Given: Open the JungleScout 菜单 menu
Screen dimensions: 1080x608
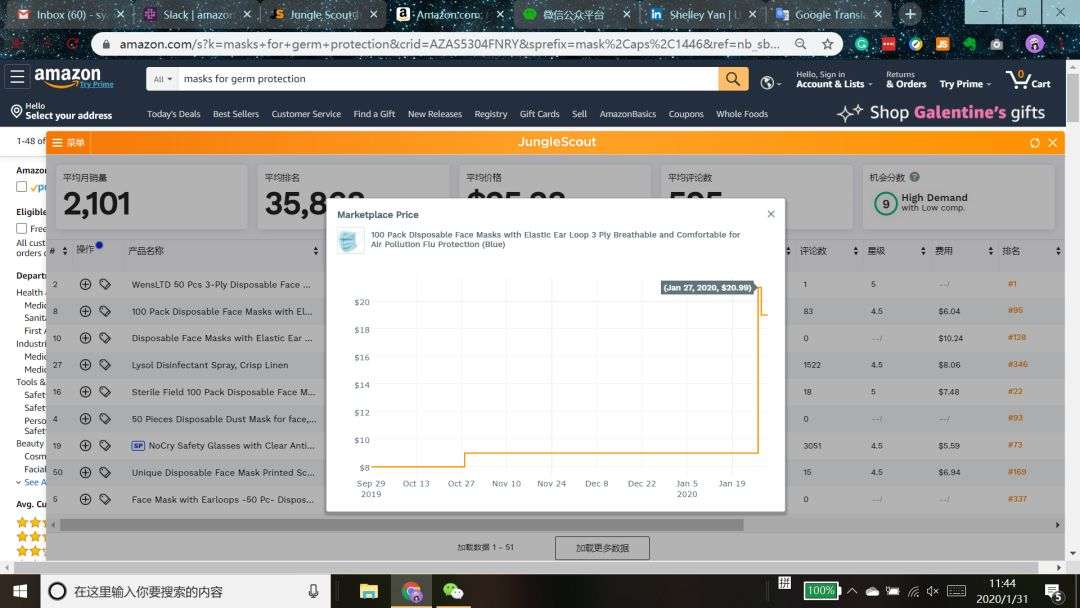Looking at the screenshot, I should [68, 143].
